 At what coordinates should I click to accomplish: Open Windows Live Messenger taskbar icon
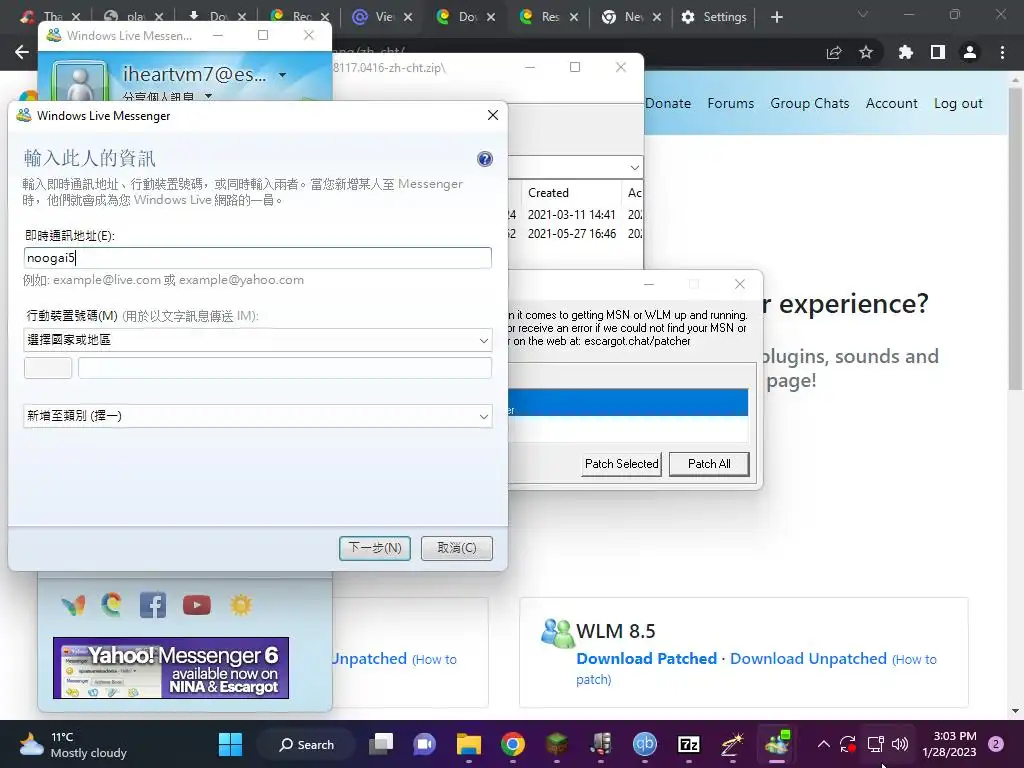coord(777,744)
